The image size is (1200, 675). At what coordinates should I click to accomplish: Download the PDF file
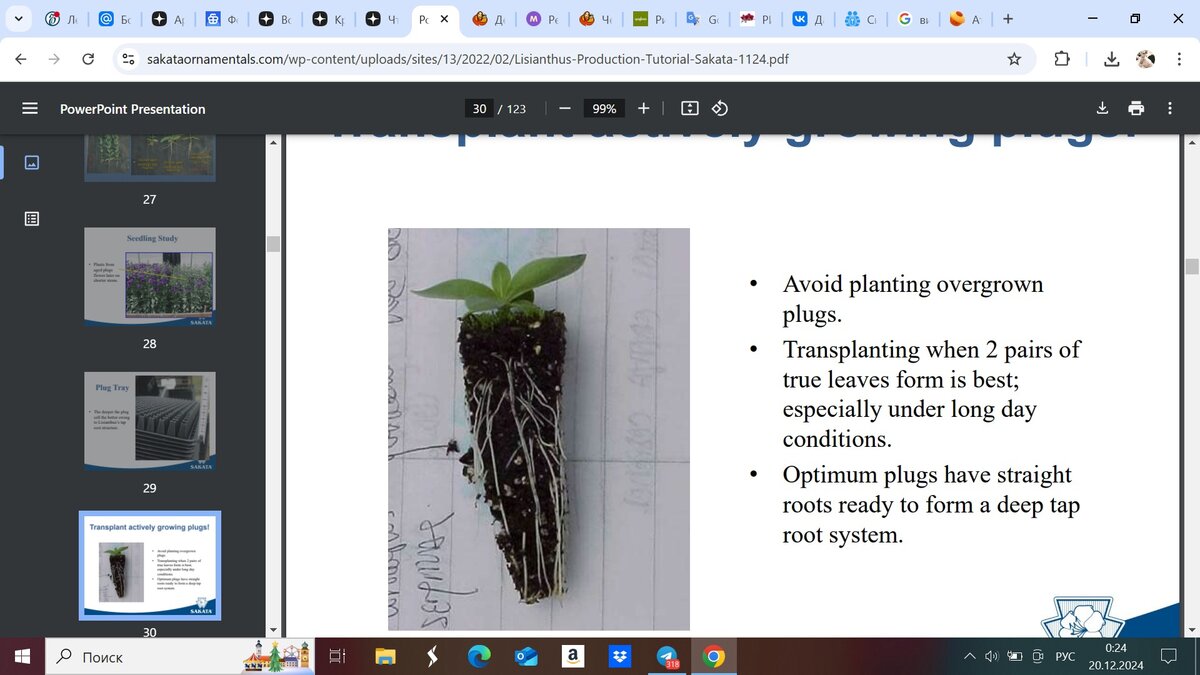click(1102, 108)
